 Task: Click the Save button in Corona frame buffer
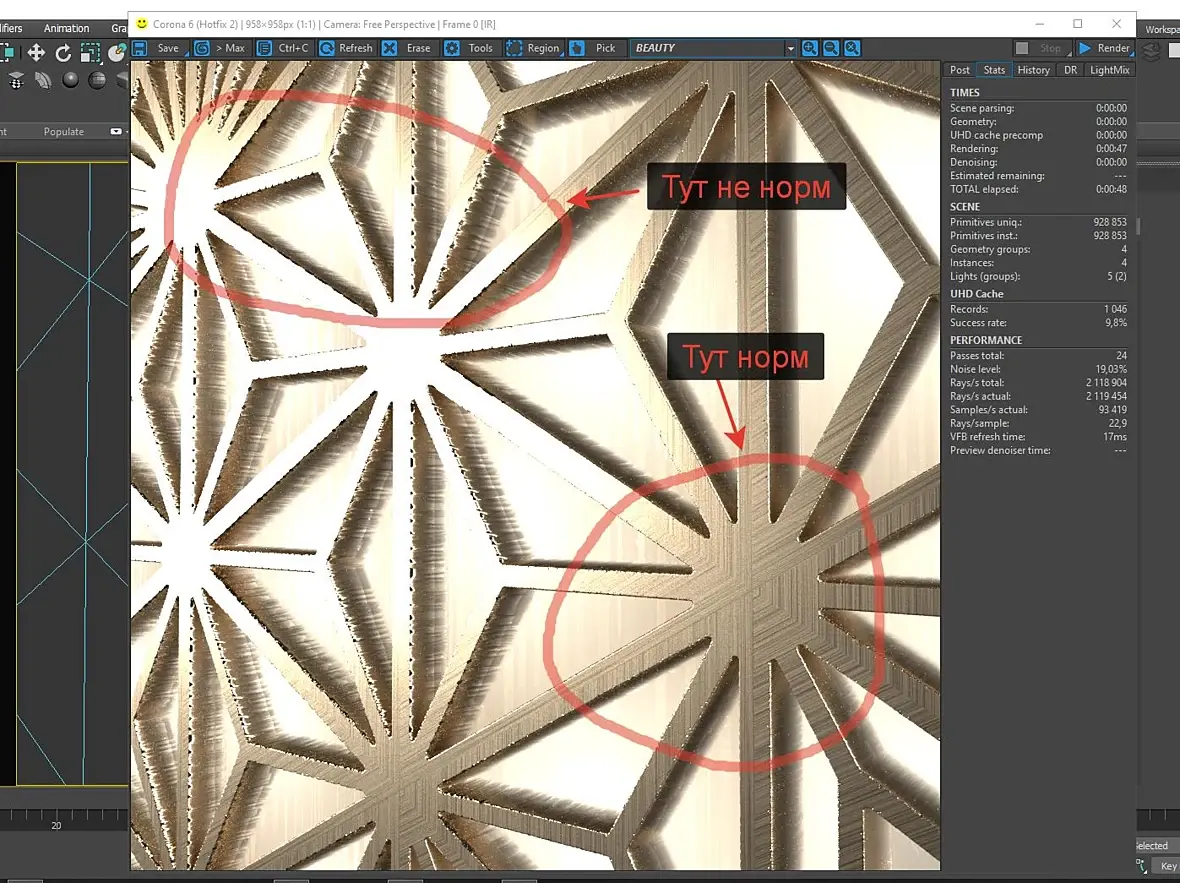tap(159, 48)
